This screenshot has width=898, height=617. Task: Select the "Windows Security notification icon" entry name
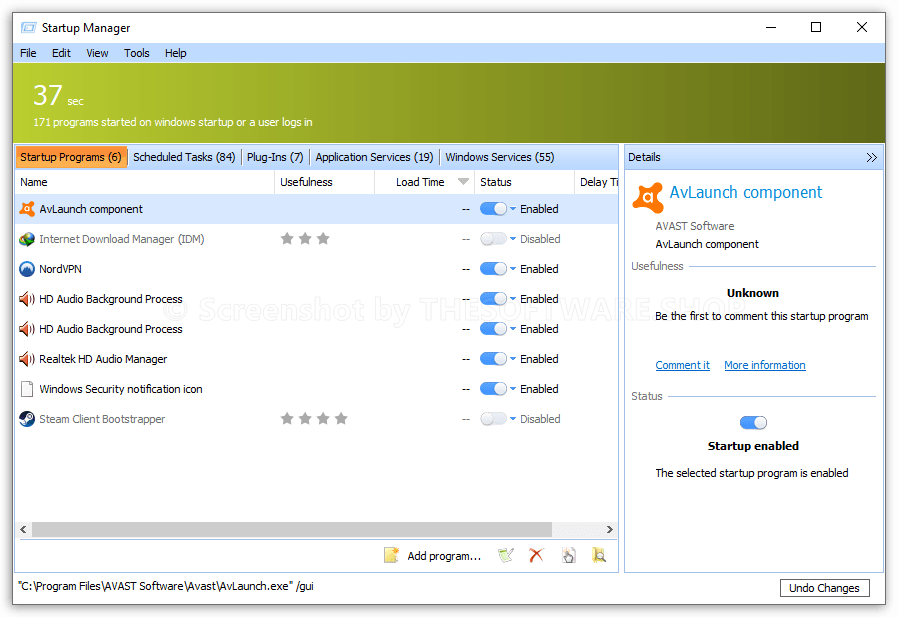(x=121, y=389)
